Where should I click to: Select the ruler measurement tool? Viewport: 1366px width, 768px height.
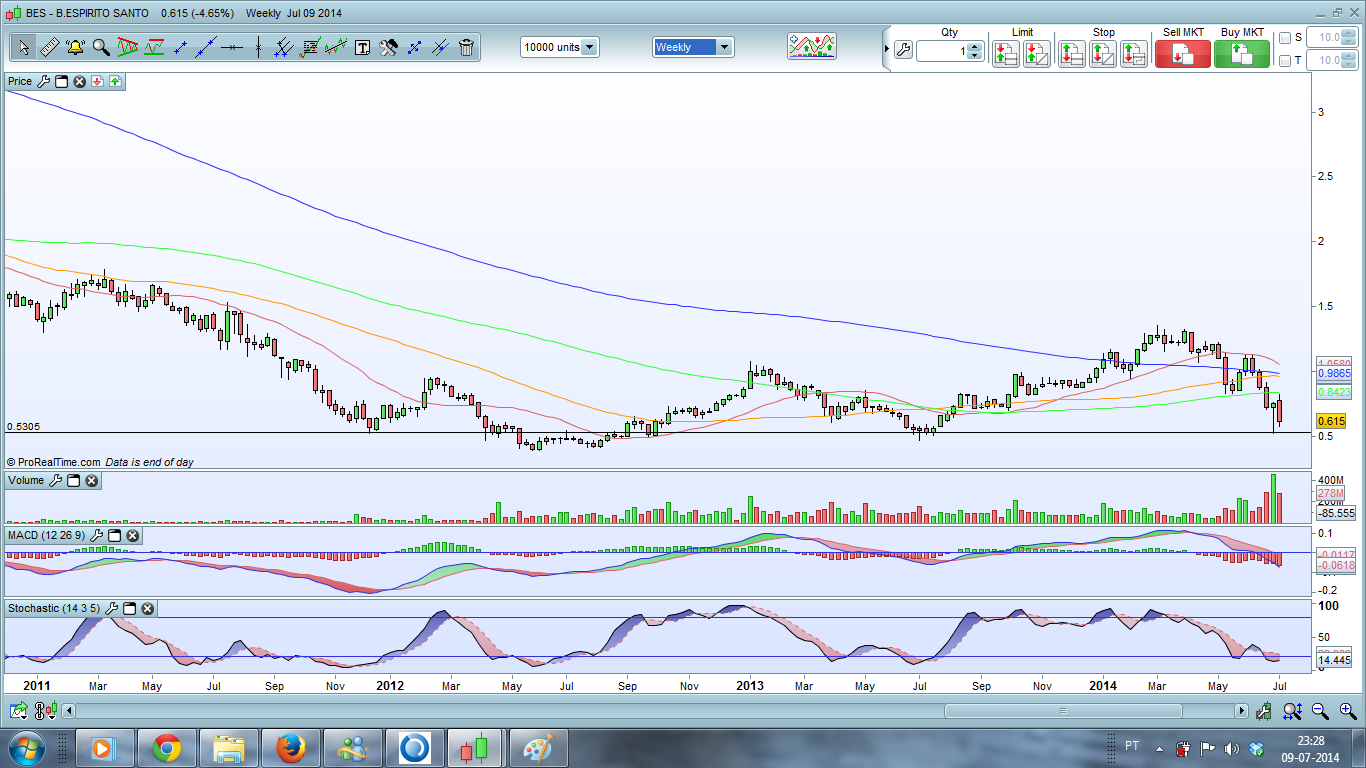pos(49,47)
